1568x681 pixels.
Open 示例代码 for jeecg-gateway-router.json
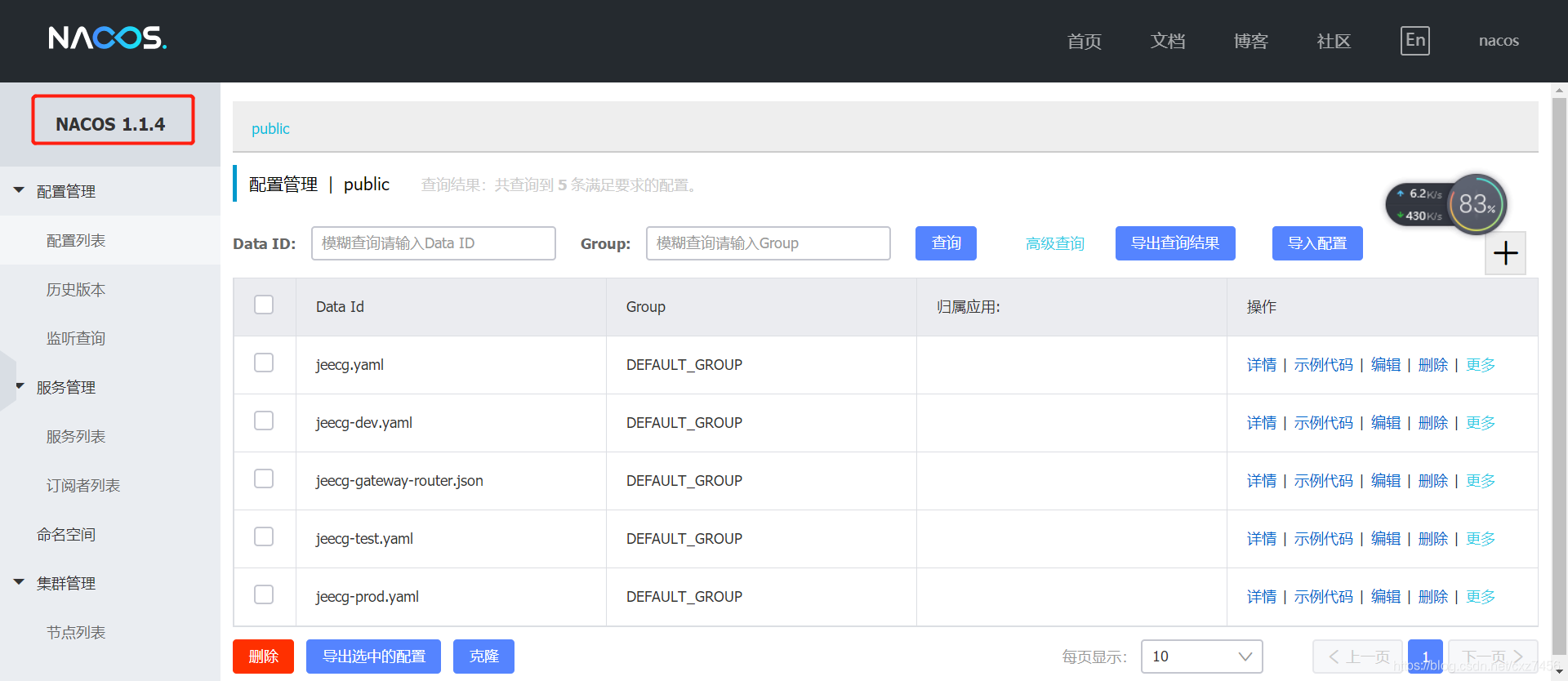[x=1324, y=481]
